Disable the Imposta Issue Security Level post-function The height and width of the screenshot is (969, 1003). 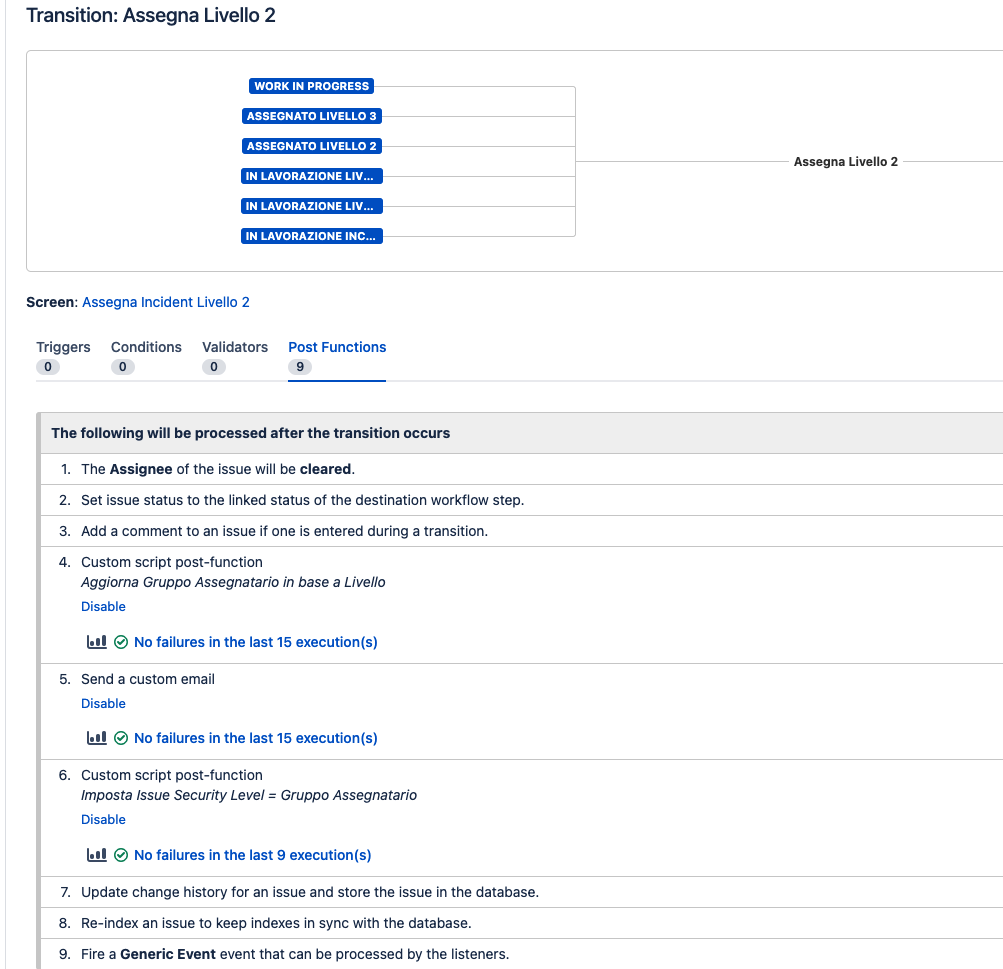tap(103, 819)
